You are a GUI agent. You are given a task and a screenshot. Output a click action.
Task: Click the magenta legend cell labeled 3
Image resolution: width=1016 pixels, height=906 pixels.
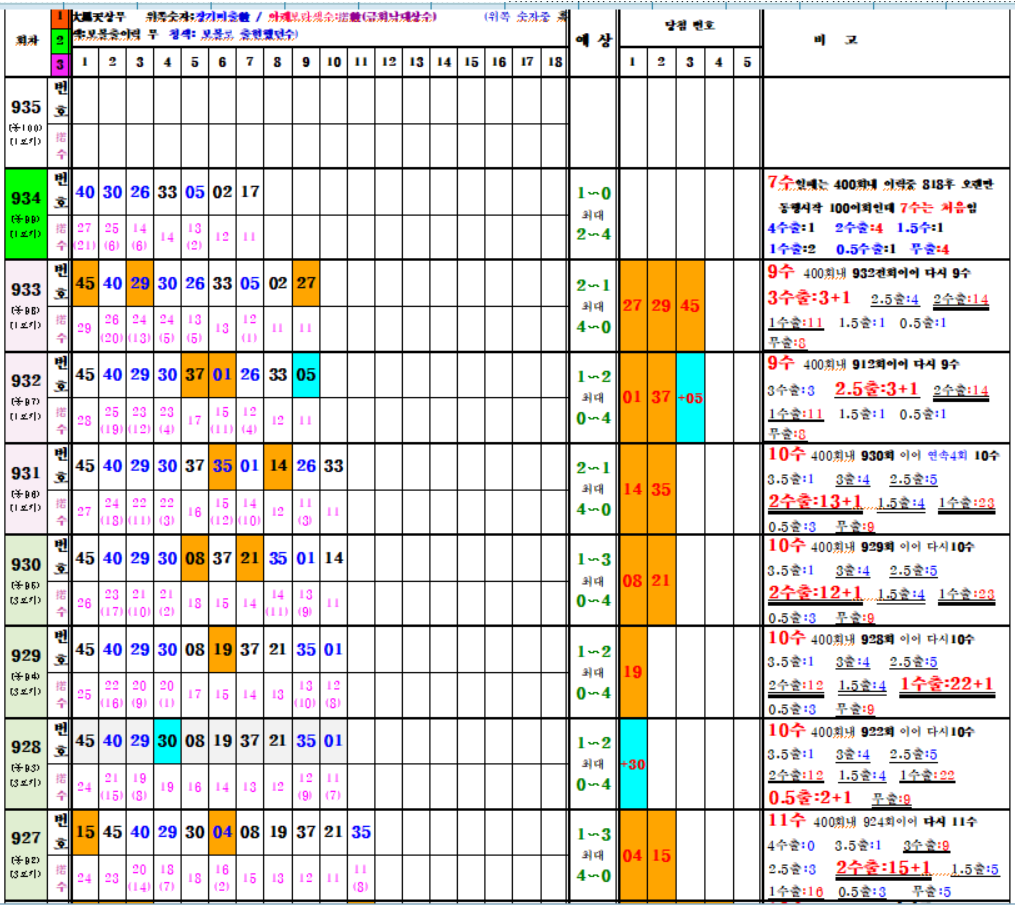(x=60, y=64)
